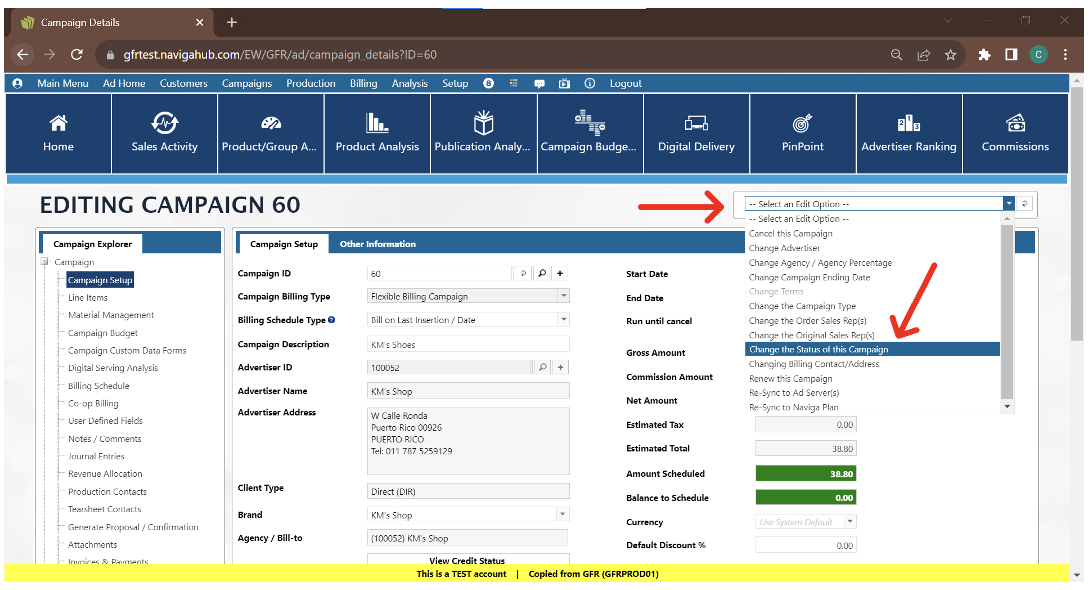The width and height of the screenshot is (1090, 590).
Task: Open the Billing Schedule Type dropdown
Action: [563, 320]
